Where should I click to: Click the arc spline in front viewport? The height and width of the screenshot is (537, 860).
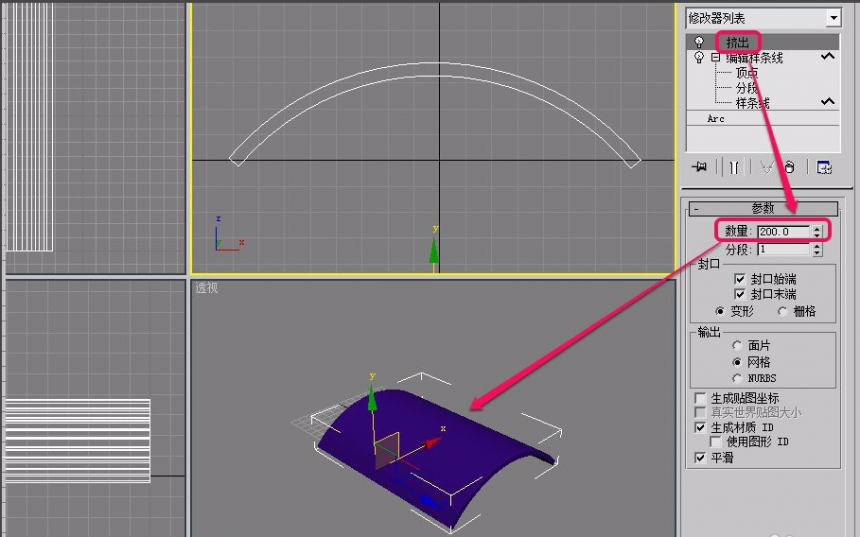click(x=434, y=70)
